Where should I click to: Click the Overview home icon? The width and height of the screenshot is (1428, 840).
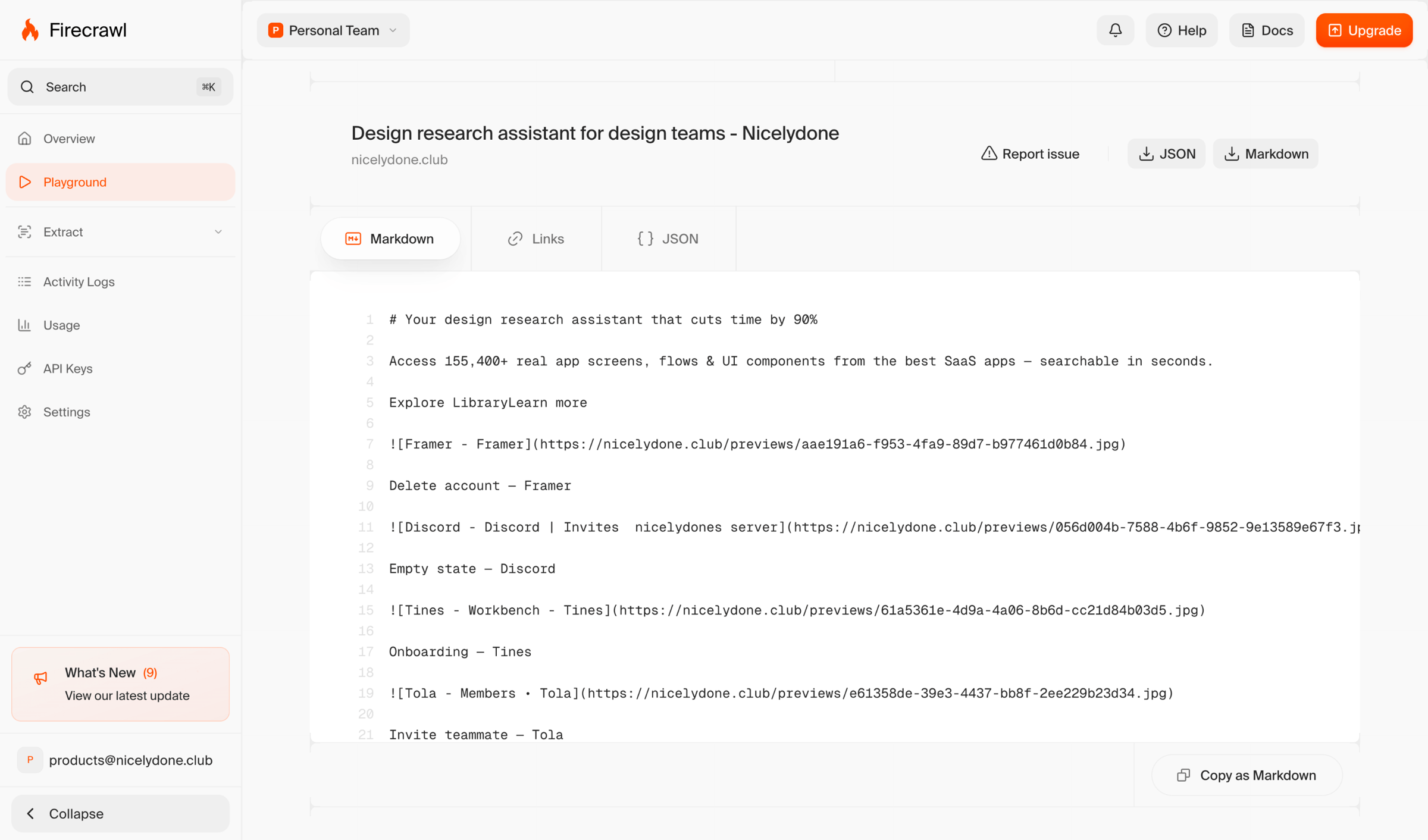click(24, 139)
